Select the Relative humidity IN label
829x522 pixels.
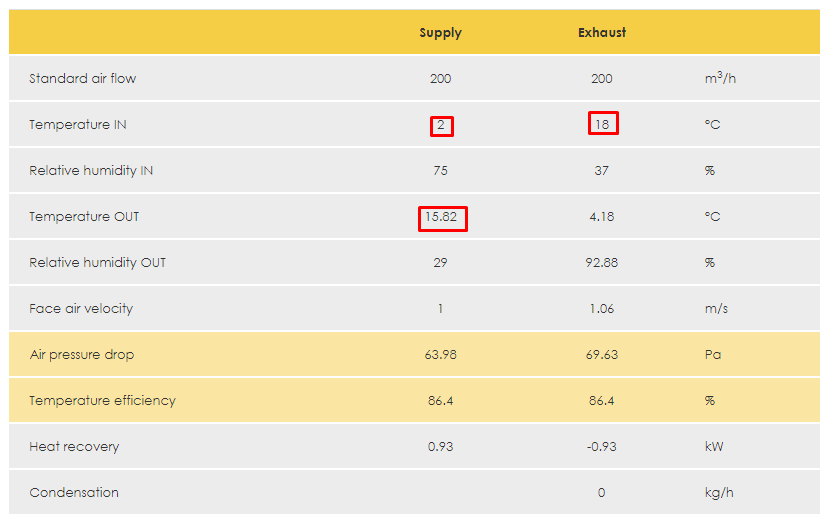click(91, 171)
